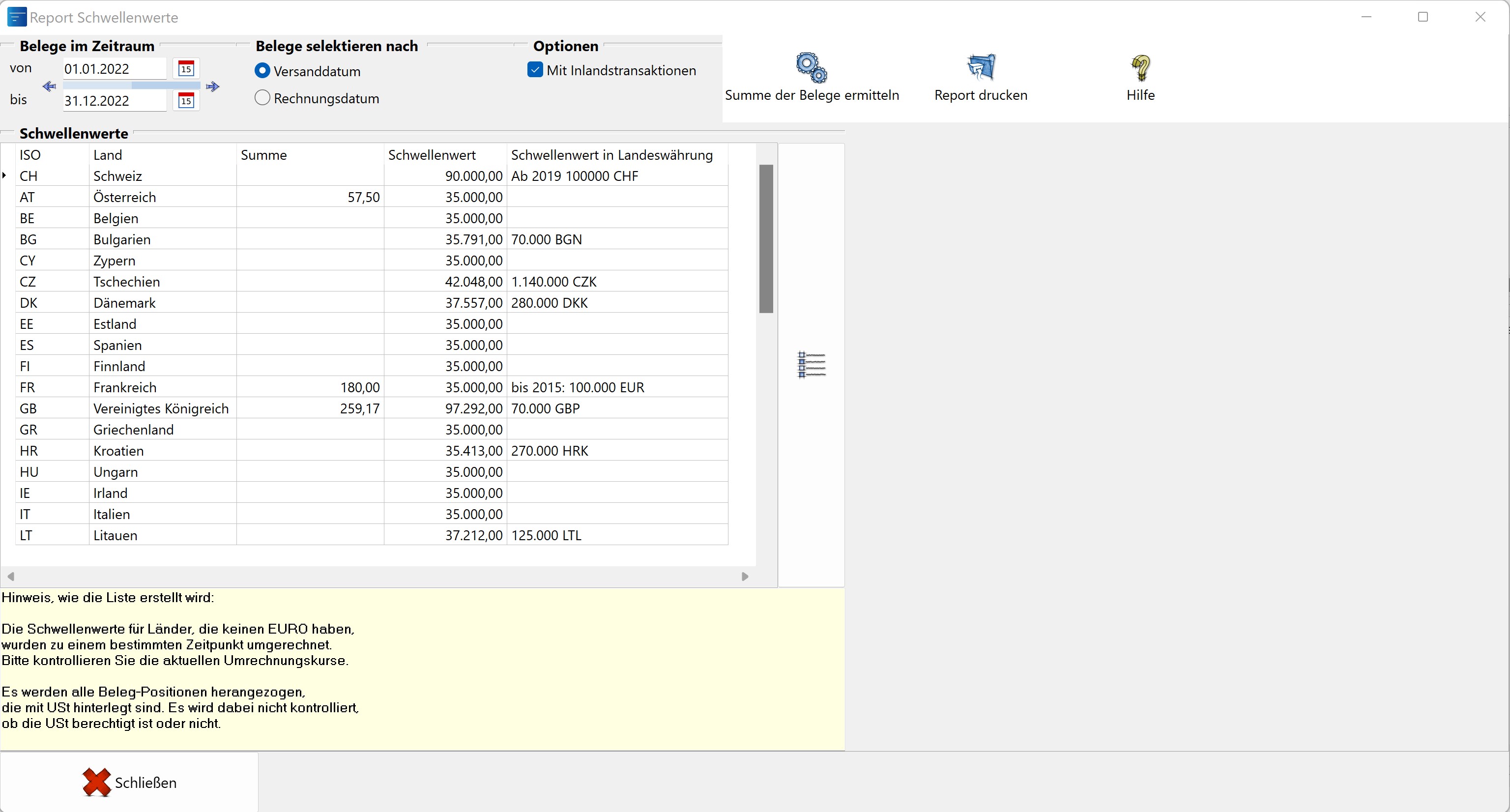
Task: Select the Frankreich row
Action: [x=372, y=387]
